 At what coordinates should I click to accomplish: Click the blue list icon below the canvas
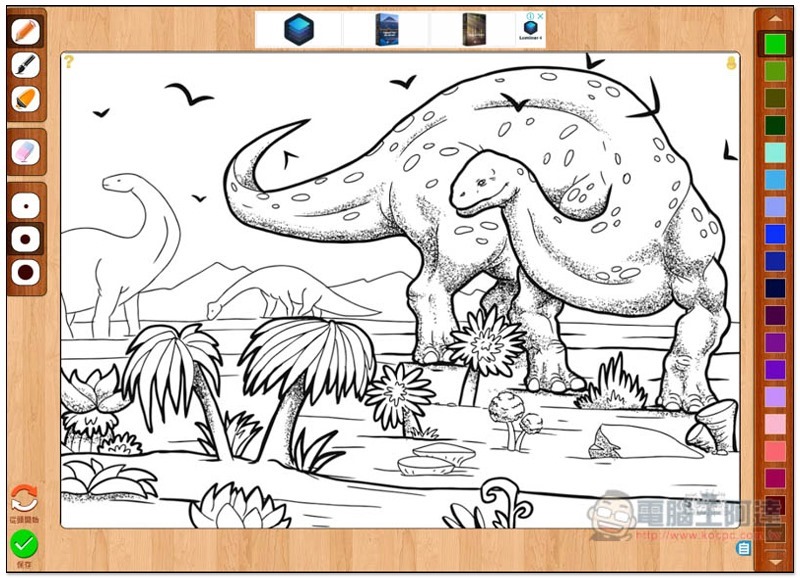(743, 548)
